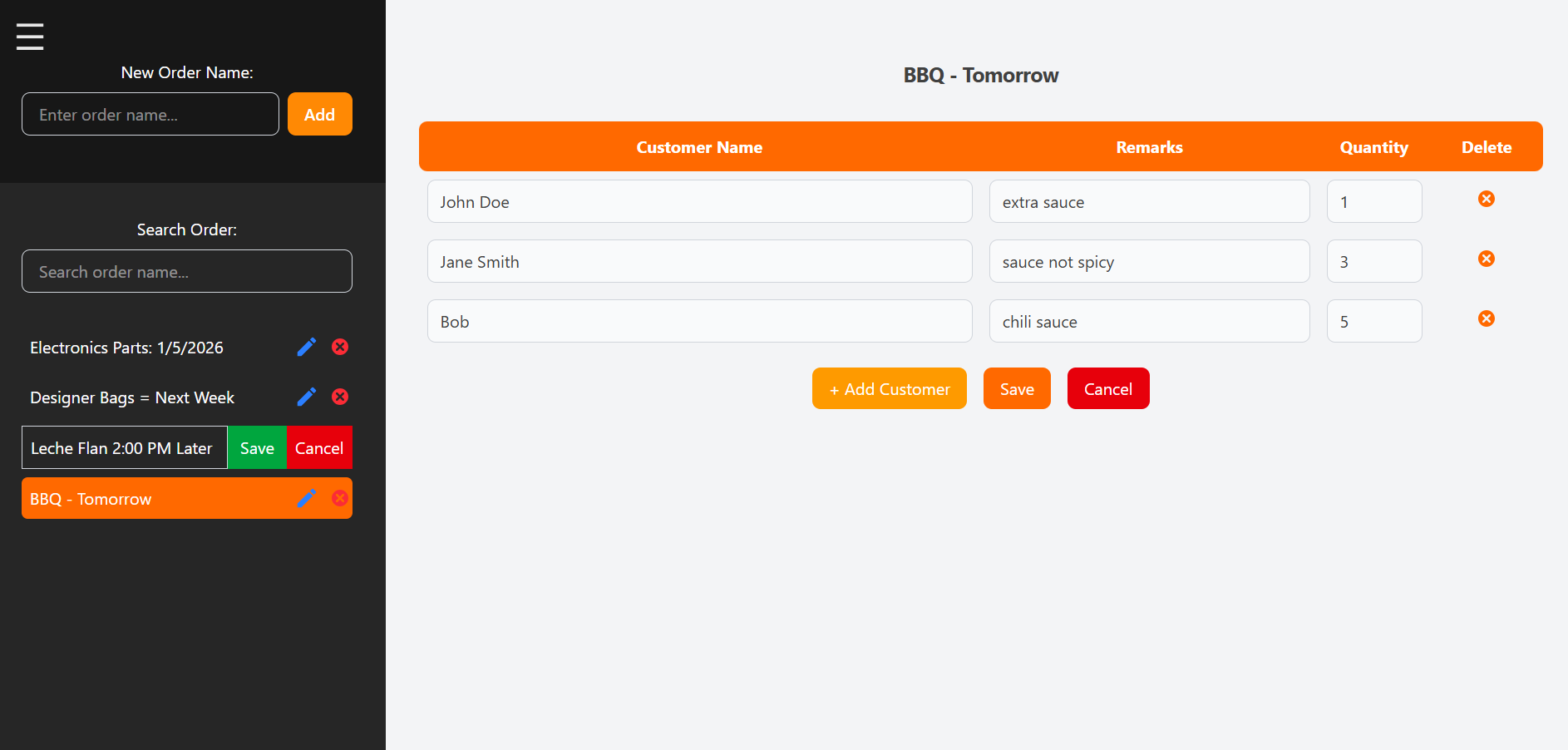
Task: Select BBQ - Tomorrow order in sidebar
Action: coord(187,498)
